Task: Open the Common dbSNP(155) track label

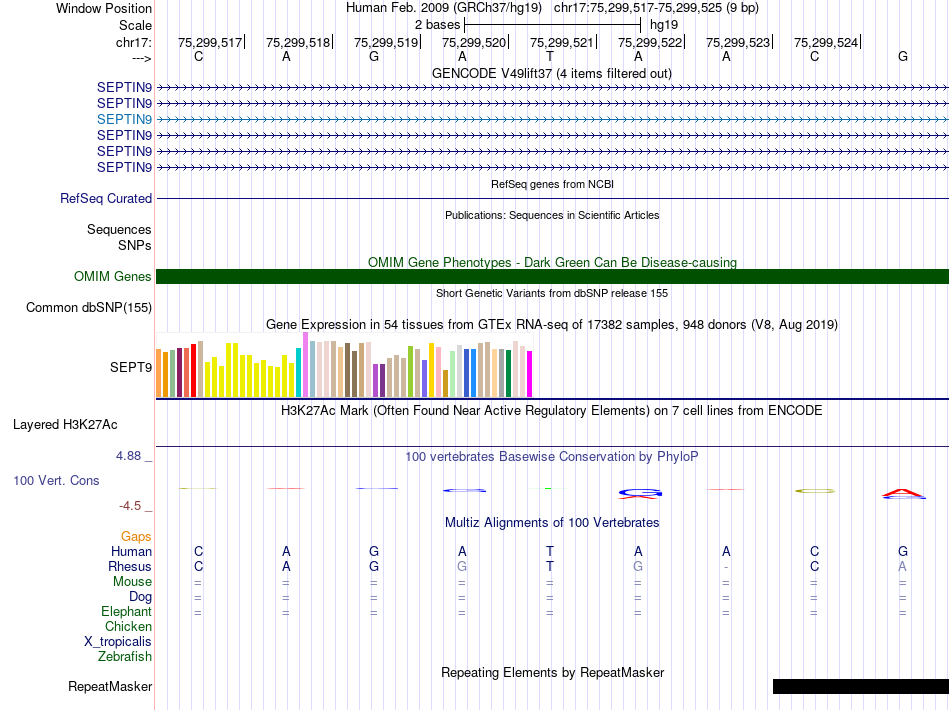Action: pyautogui.click(x=89, y=308)
